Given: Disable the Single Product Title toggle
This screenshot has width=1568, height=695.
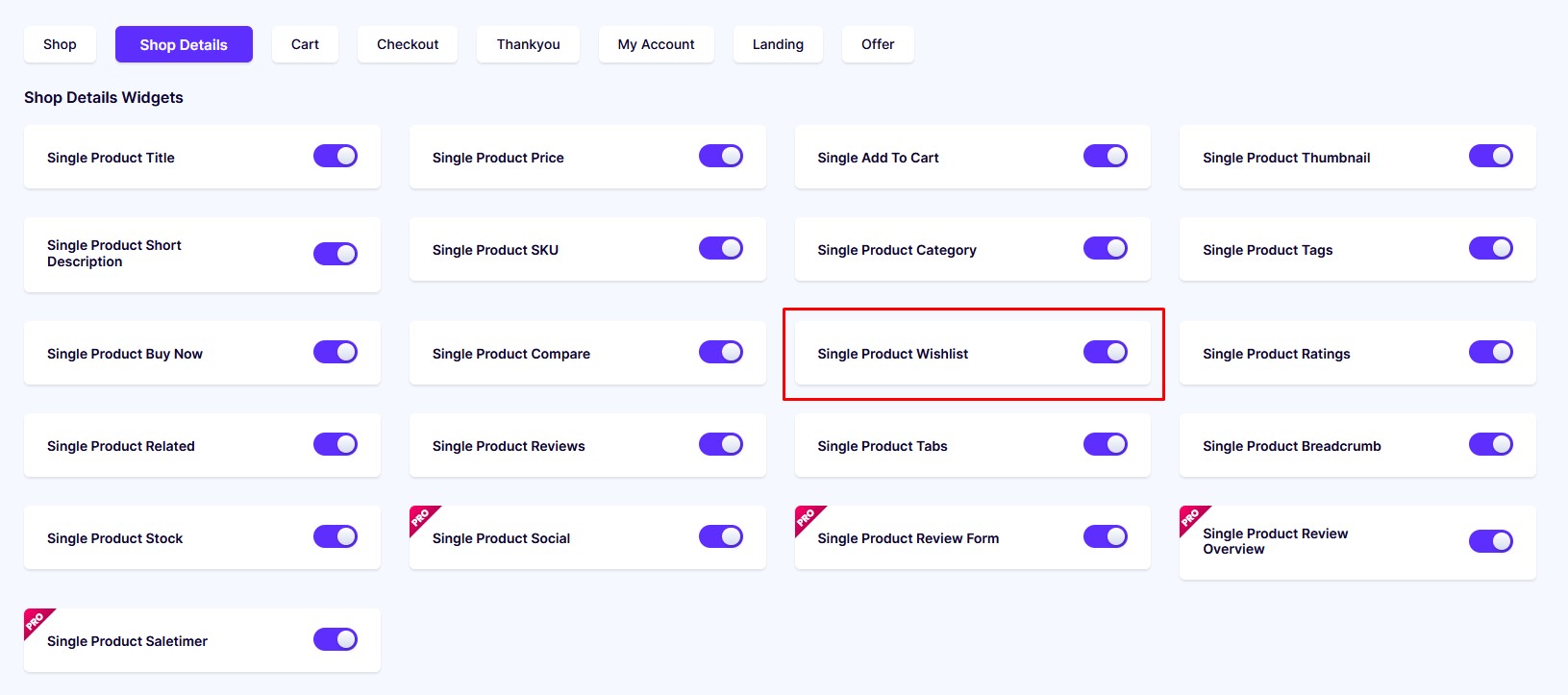Looking at the screenshot, I should click(336, 156).
